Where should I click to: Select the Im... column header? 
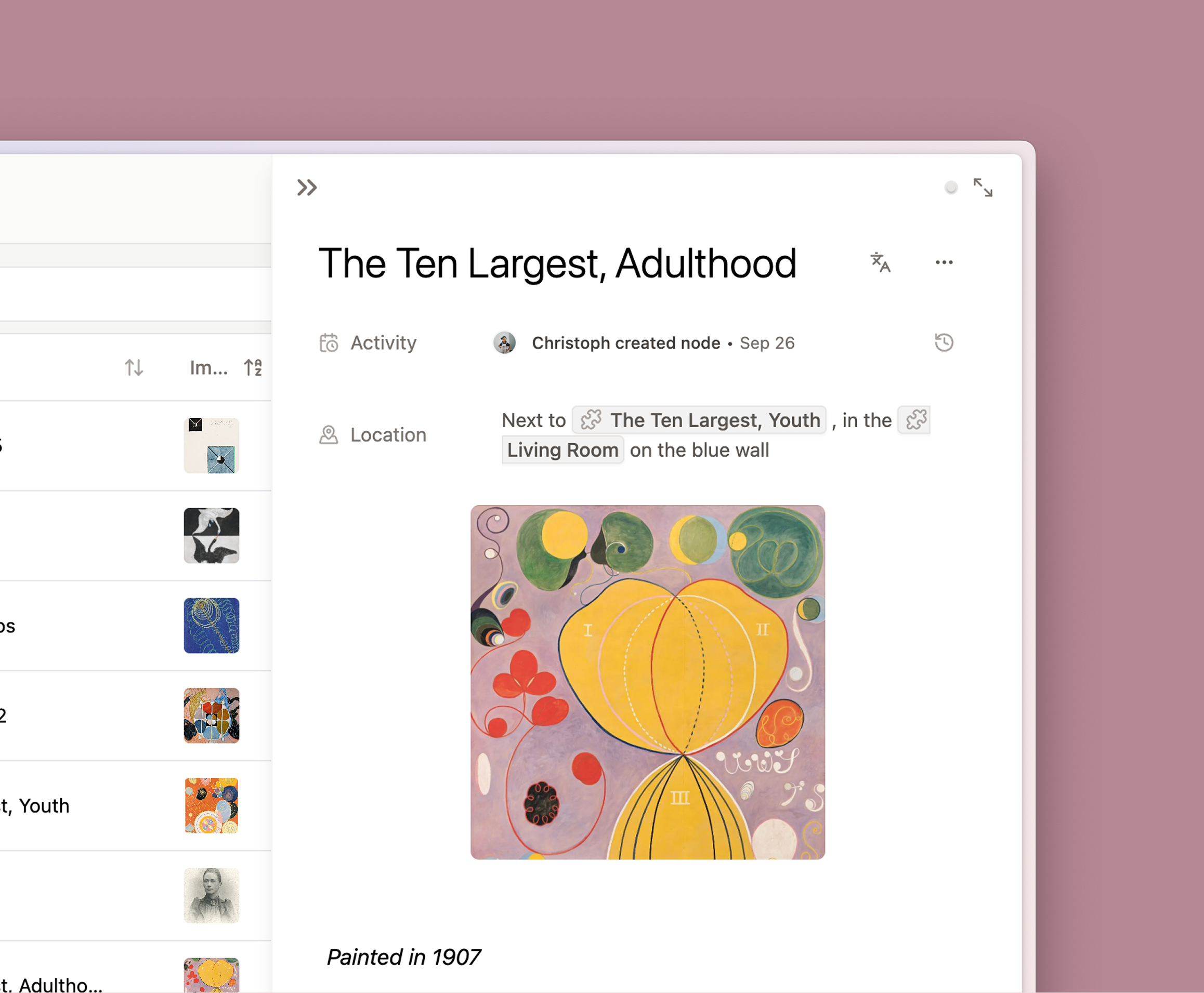(209, 367)
